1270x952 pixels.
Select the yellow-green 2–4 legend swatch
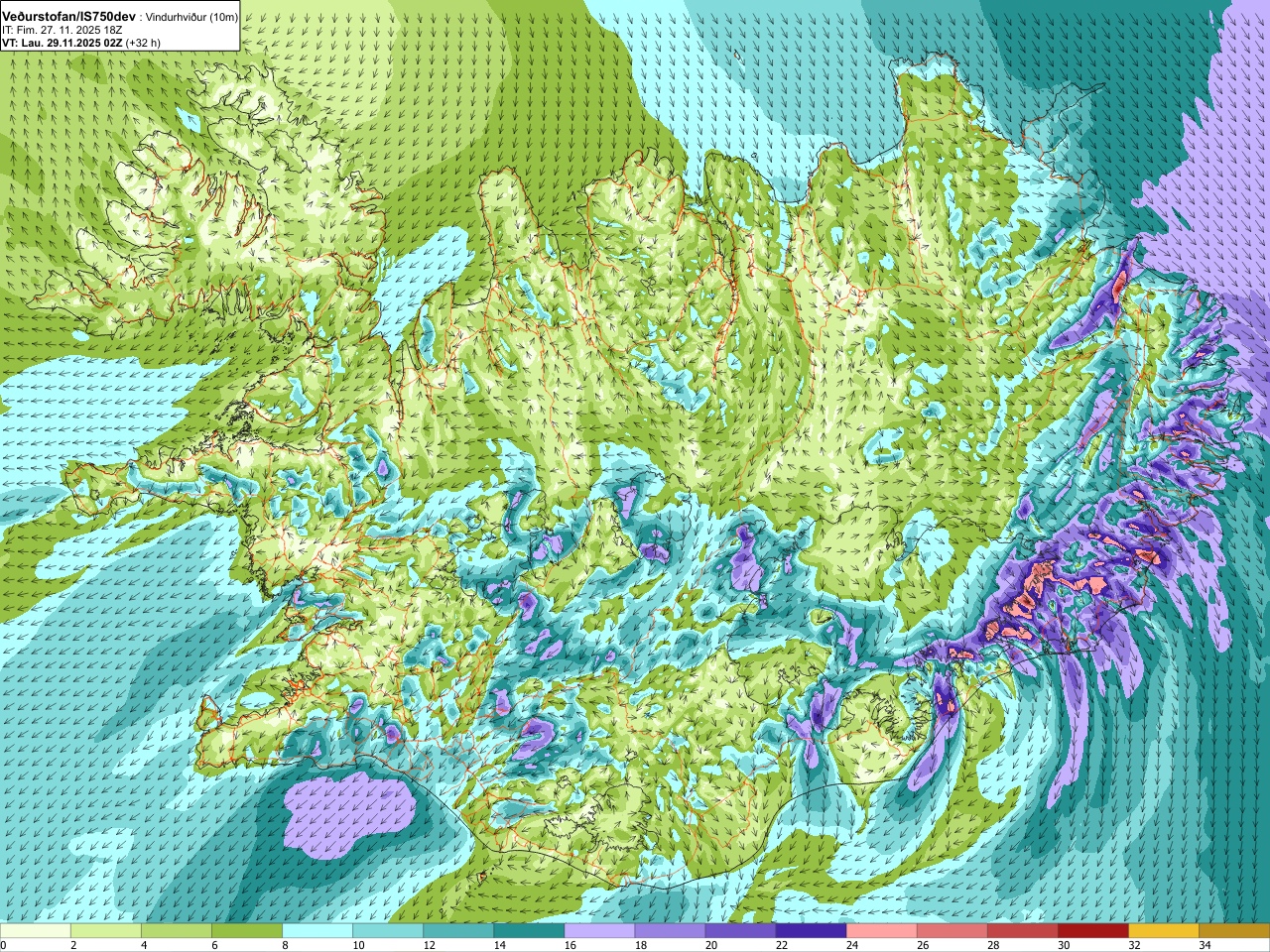pos(106,932)
